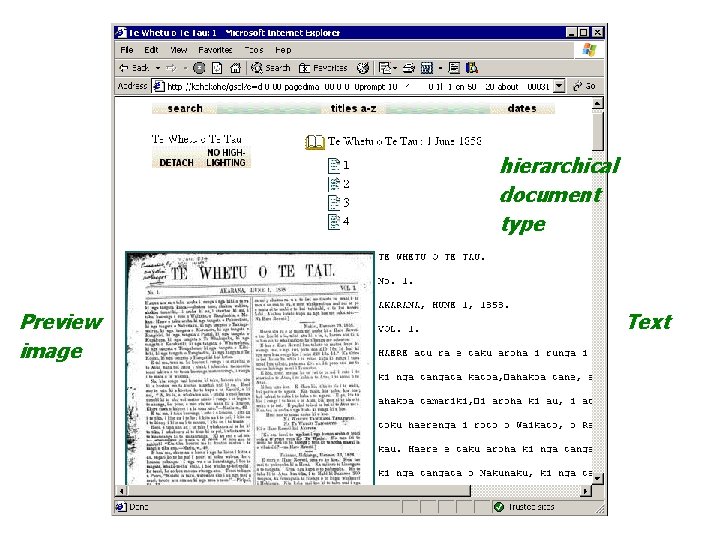Open Mail button dropdown arrow
This screenshot has width=720, height=540.
point(395,68)
